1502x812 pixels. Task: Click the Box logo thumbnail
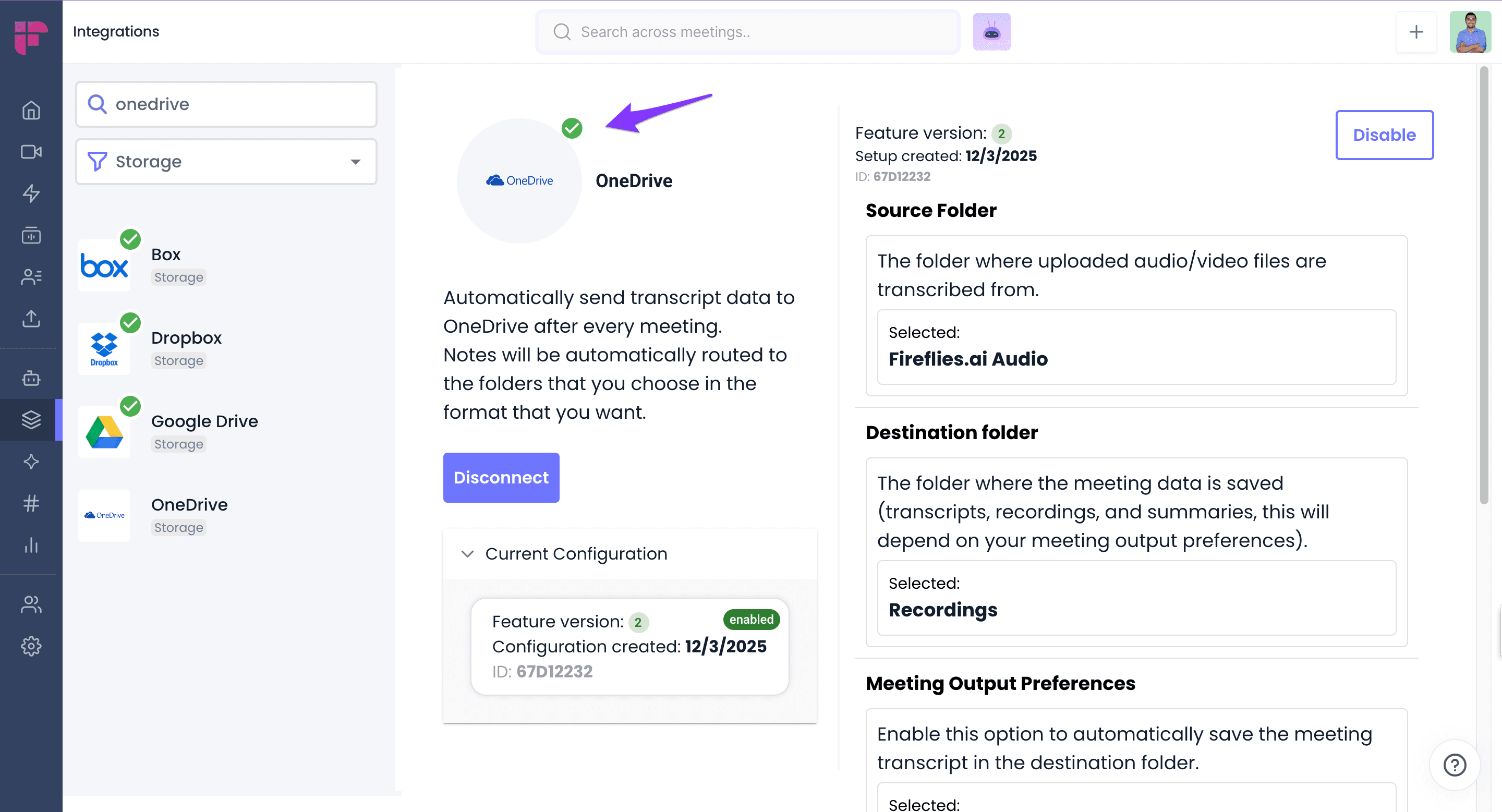pos(104,265)
